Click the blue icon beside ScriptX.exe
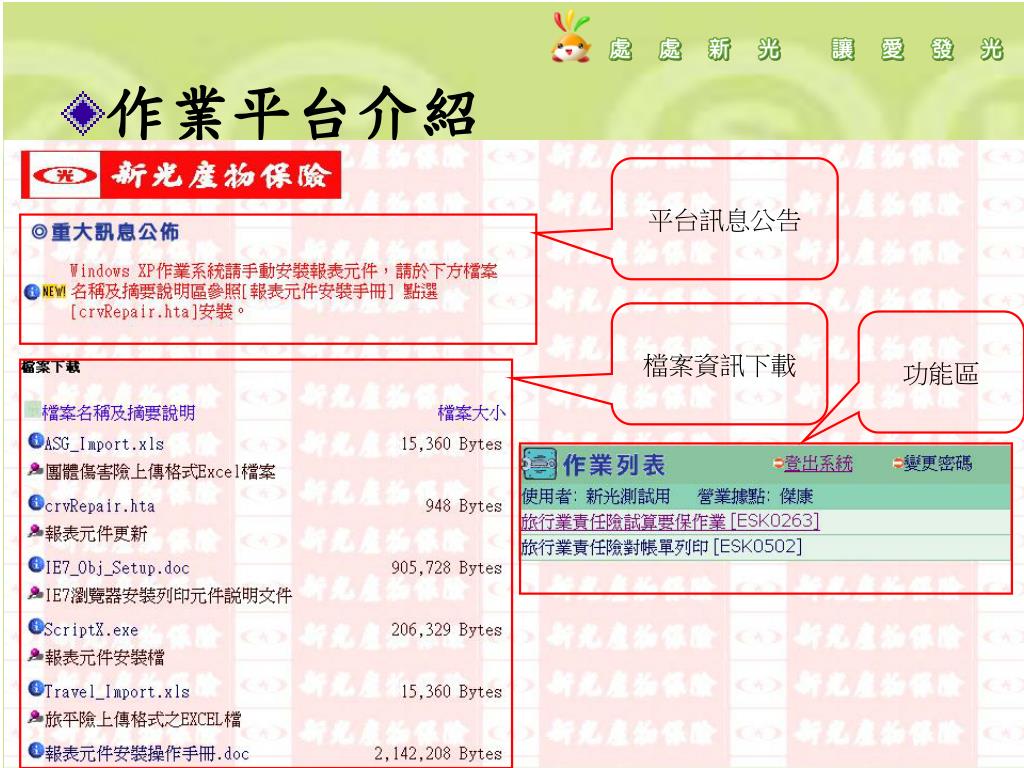The width and height of the screenshot is (1024, 768). click(x=35, y=627)
